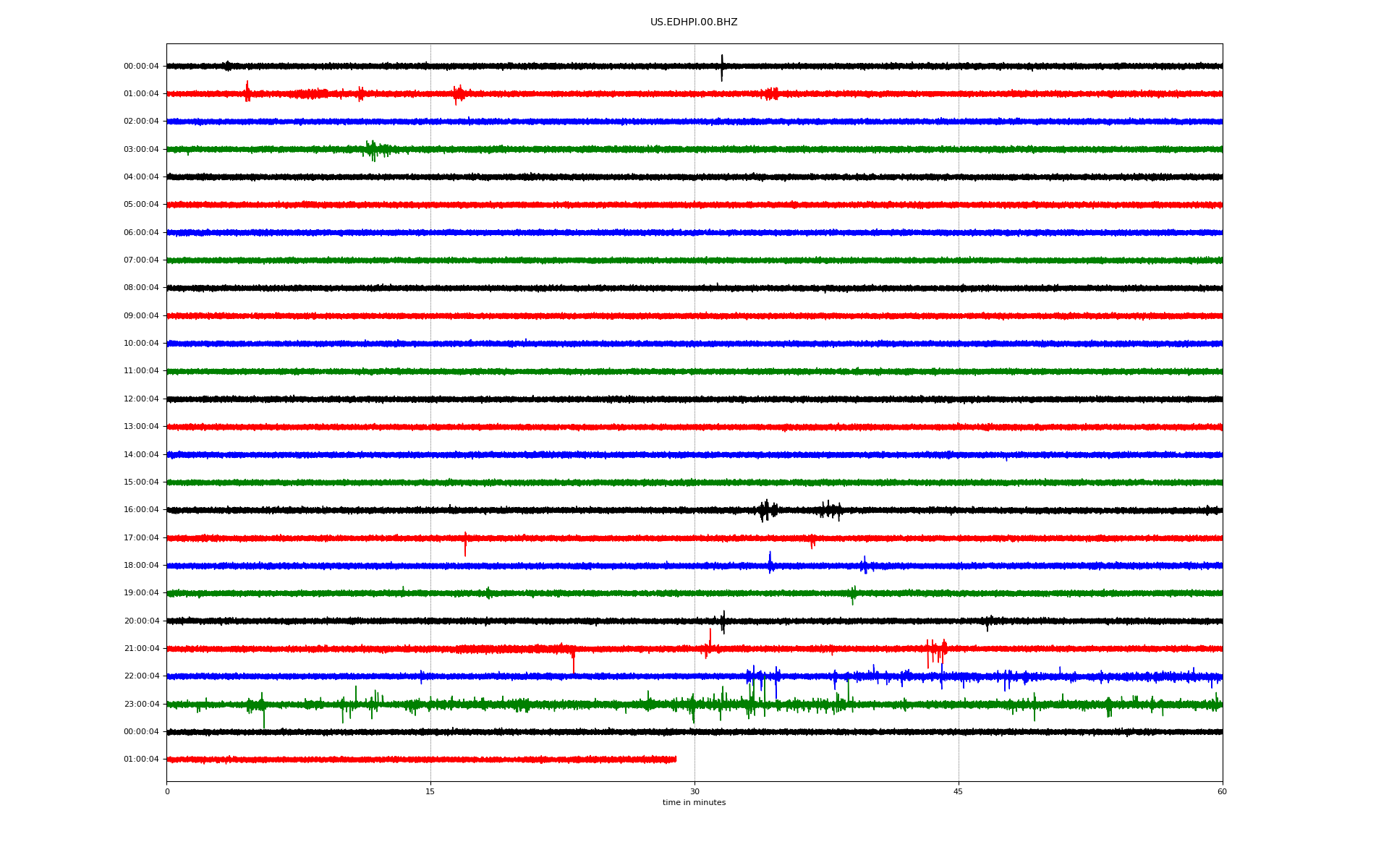Click the black event on 16:00:04 trace
Screen dimensions: 1389x868
(767, 510)
